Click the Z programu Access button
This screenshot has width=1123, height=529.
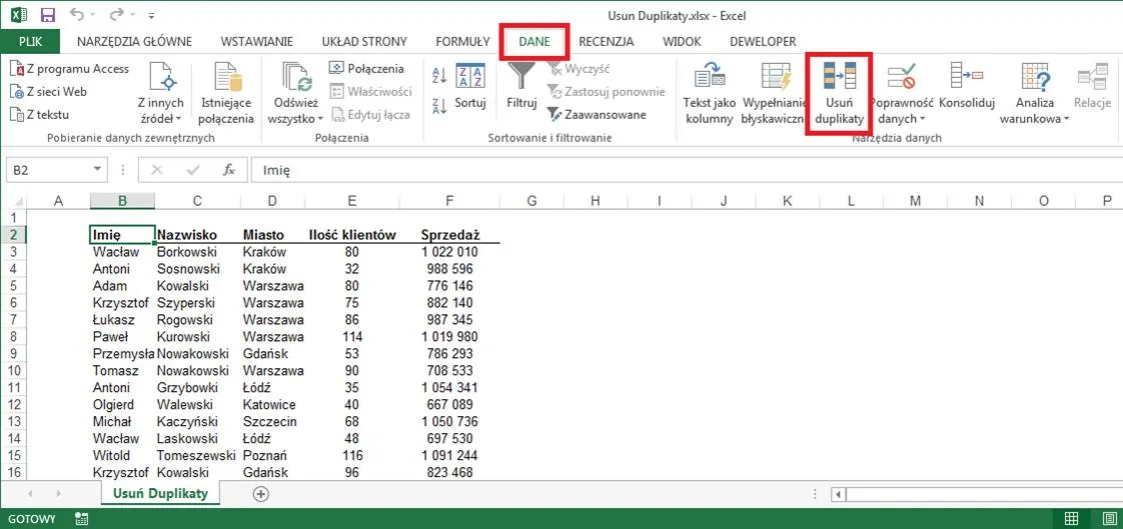70,68
